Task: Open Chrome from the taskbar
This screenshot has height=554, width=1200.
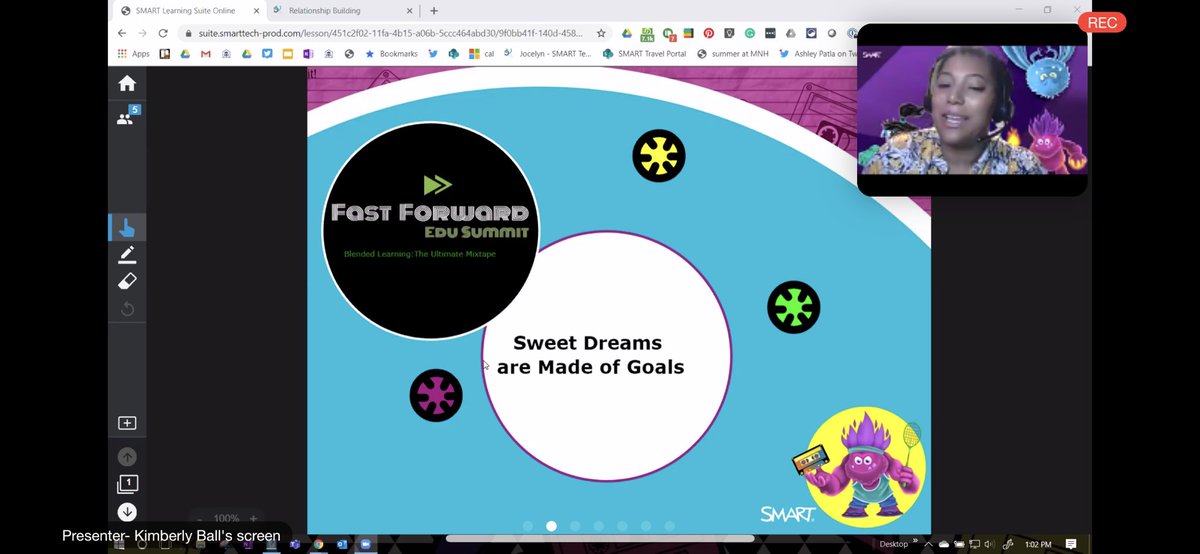Action: point(318,544)
